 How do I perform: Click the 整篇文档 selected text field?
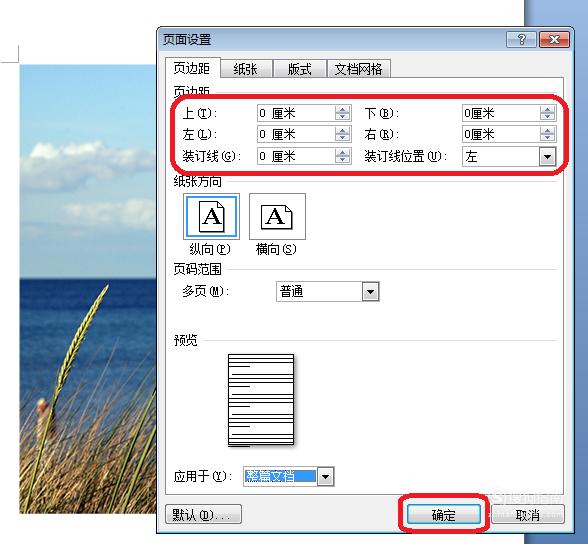click(x=280, y=477)
